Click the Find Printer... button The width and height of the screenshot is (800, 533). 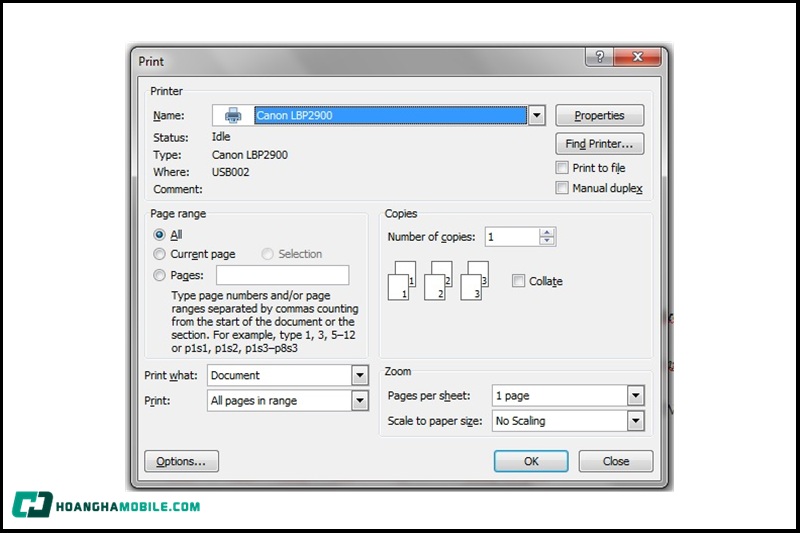599,144
